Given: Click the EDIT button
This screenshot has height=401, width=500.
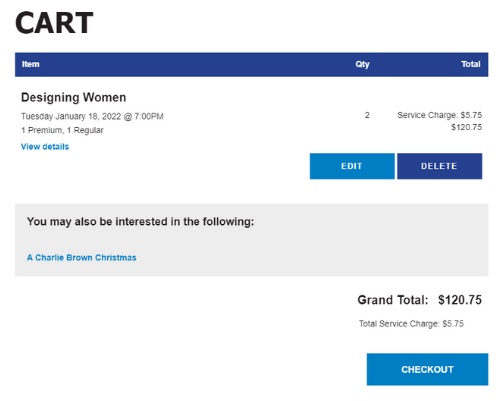Looking at the screenshot, I should 352,166.
